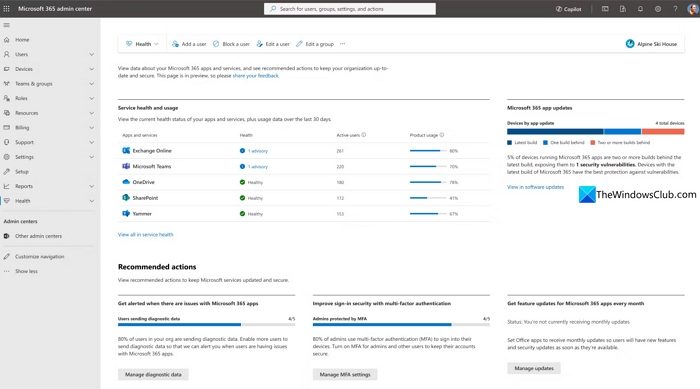Expand the Settings chevron in sidebar
The image size is (700, 389).
coord(92,157)
